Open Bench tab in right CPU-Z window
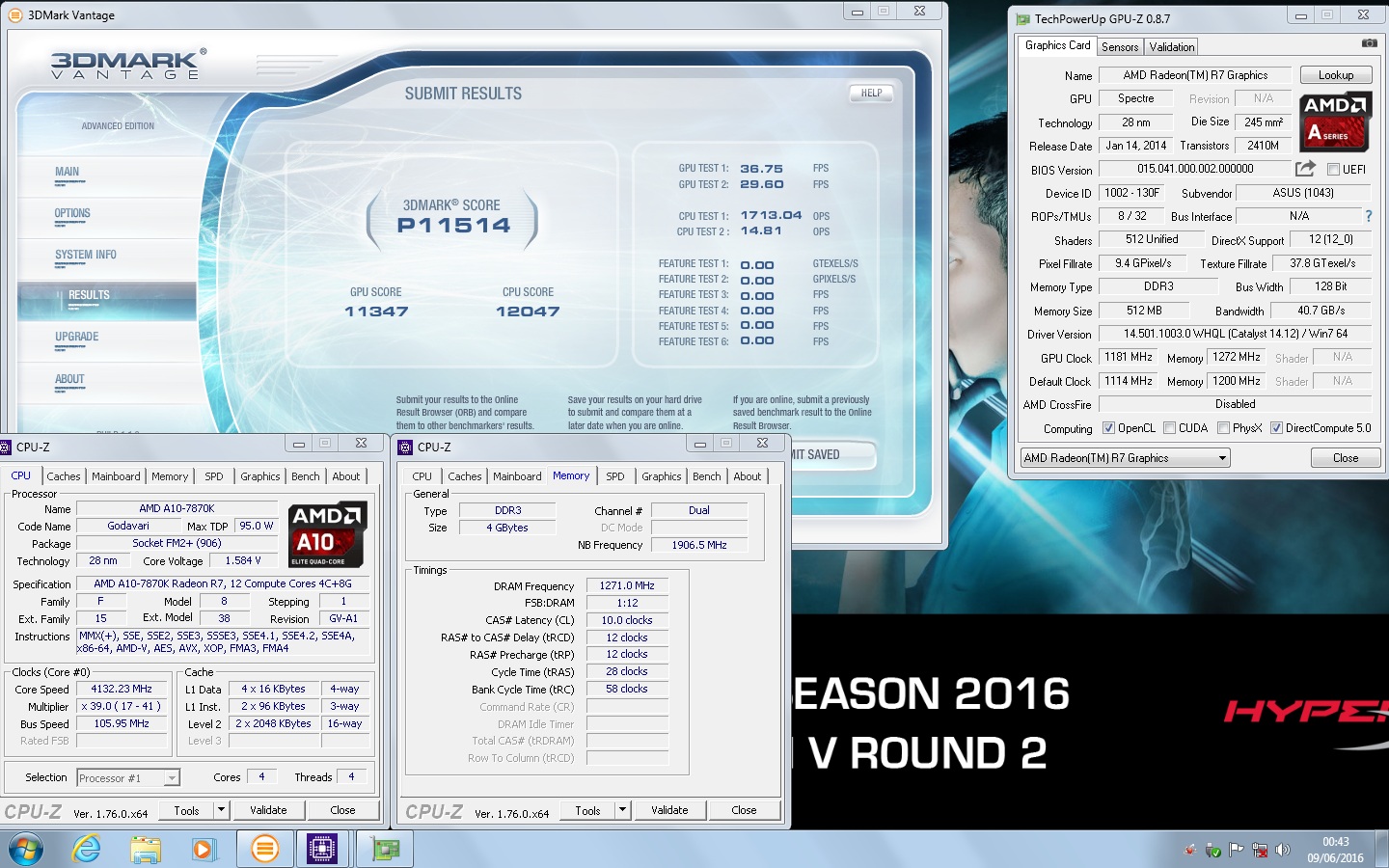Viewport: 1389px width, 868px height. pos(707,476)
